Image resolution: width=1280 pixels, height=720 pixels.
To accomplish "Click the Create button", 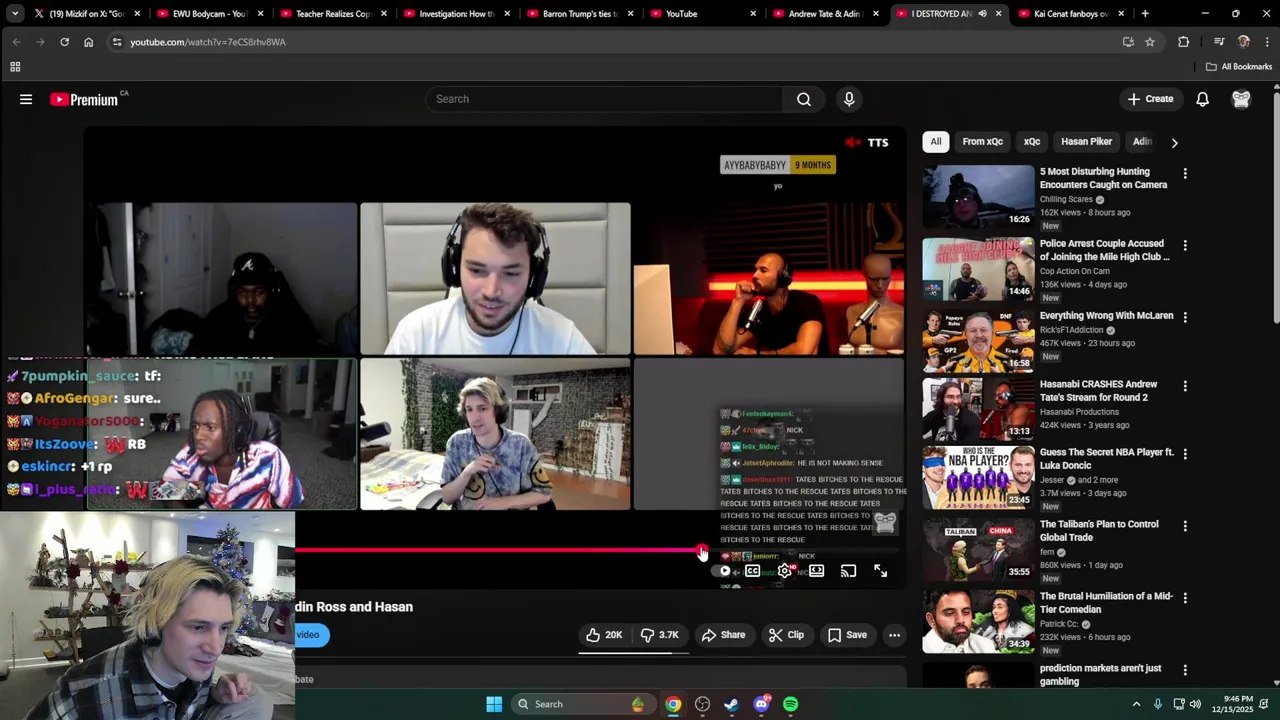I will [1150, 99].
